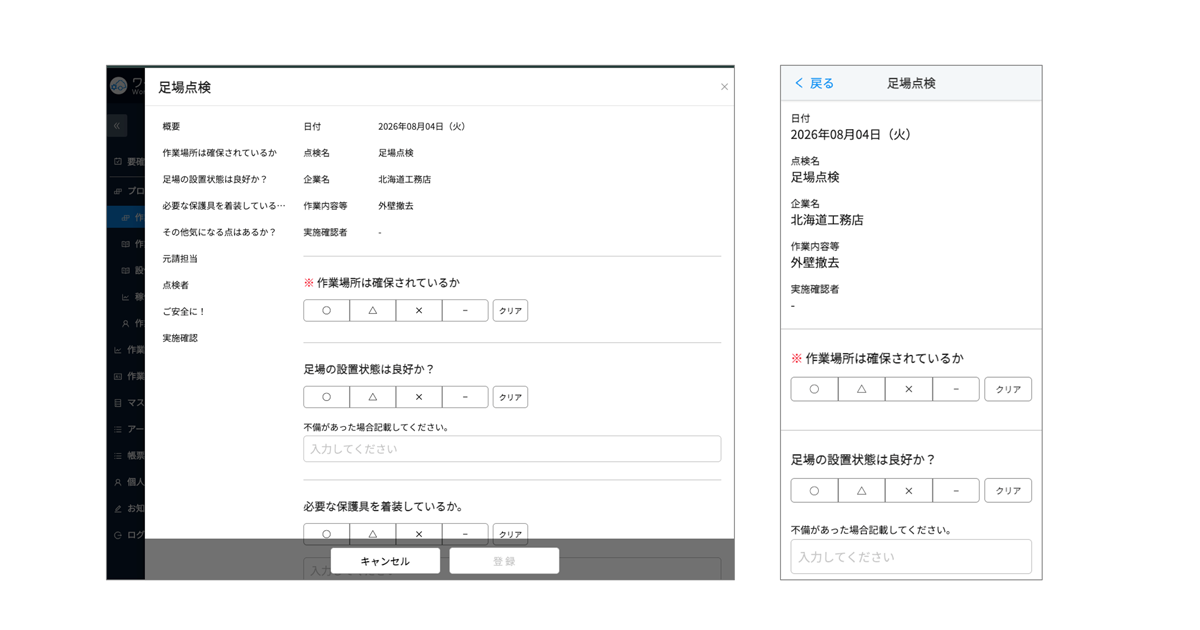This screenshot has height=630, width=1200.
Task: Jump to 実施確認 section in left navigation
Action: pyautogui.click(x=180, y=338)
